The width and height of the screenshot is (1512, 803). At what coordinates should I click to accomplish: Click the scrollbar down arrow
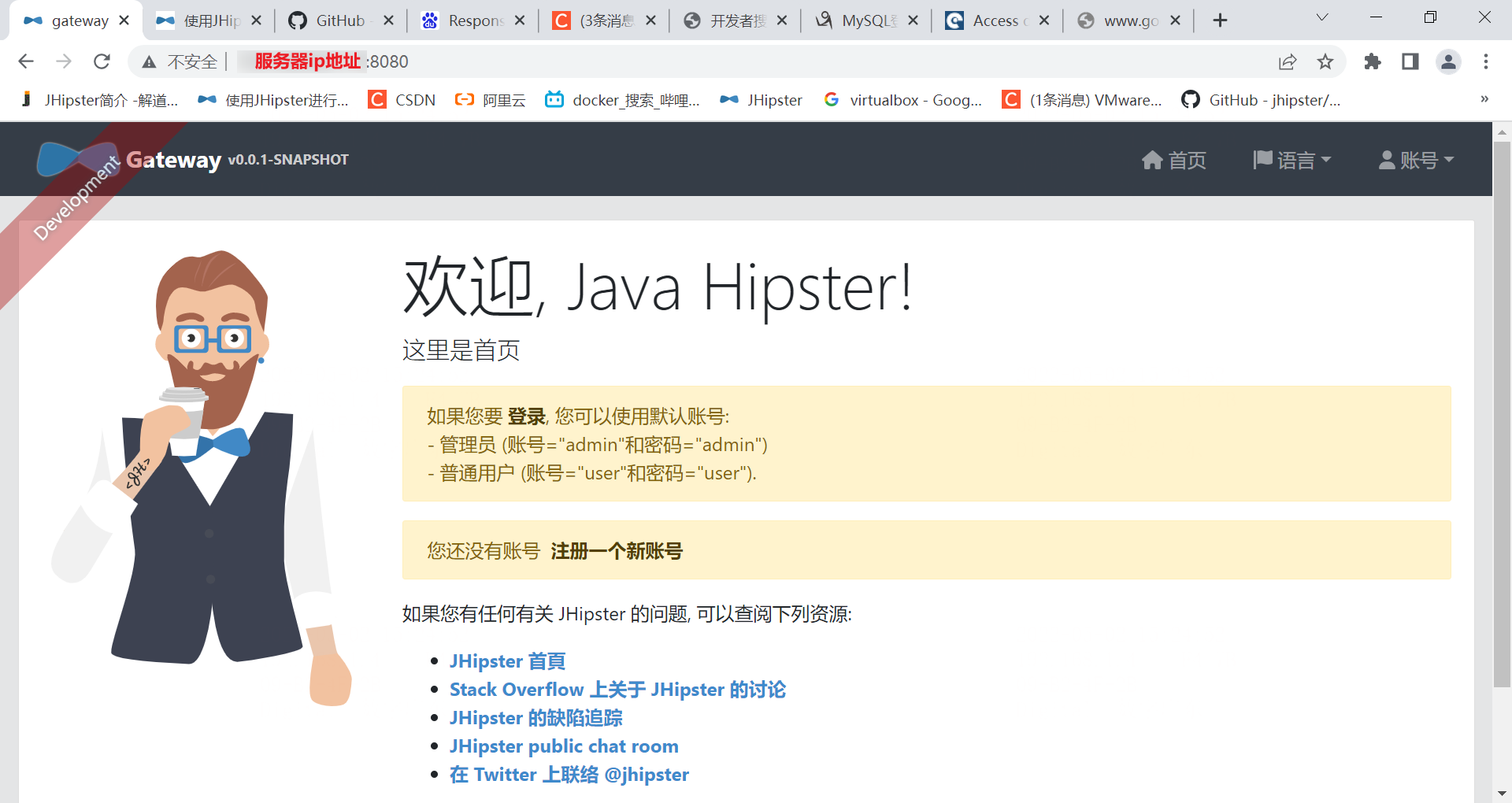(1502, 793)
